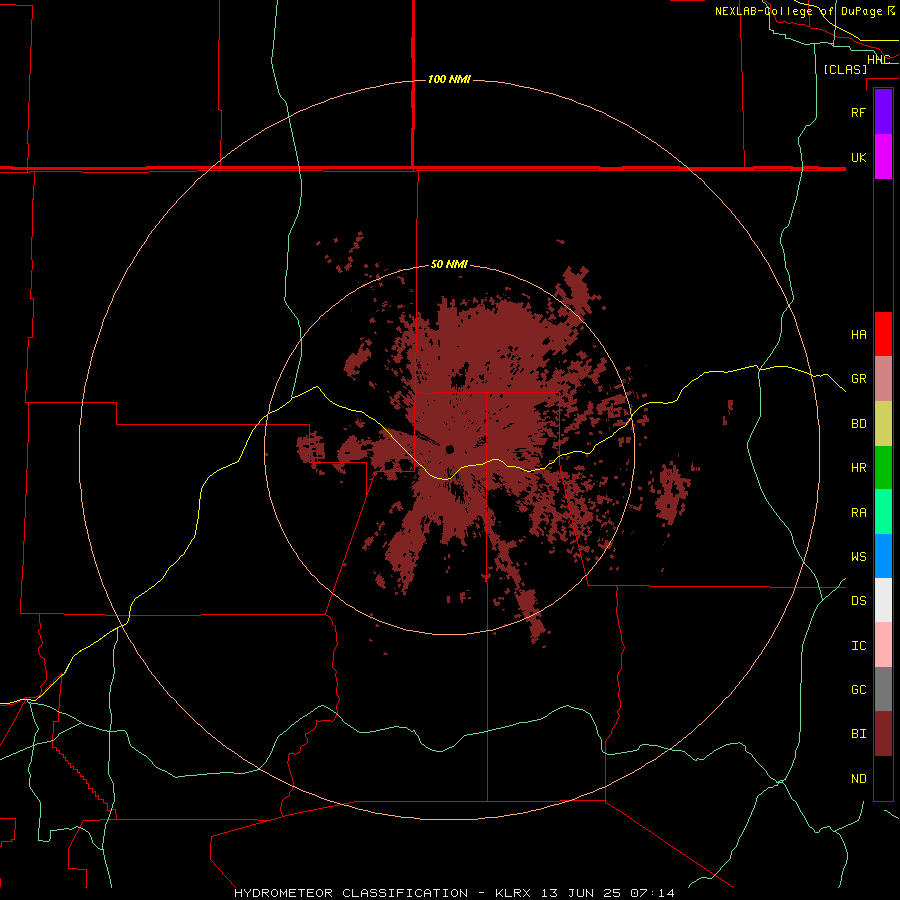Click the Hydrometeor Classification KLRX caption
This screenshot has height=900, width=900.
pos(454,893)
